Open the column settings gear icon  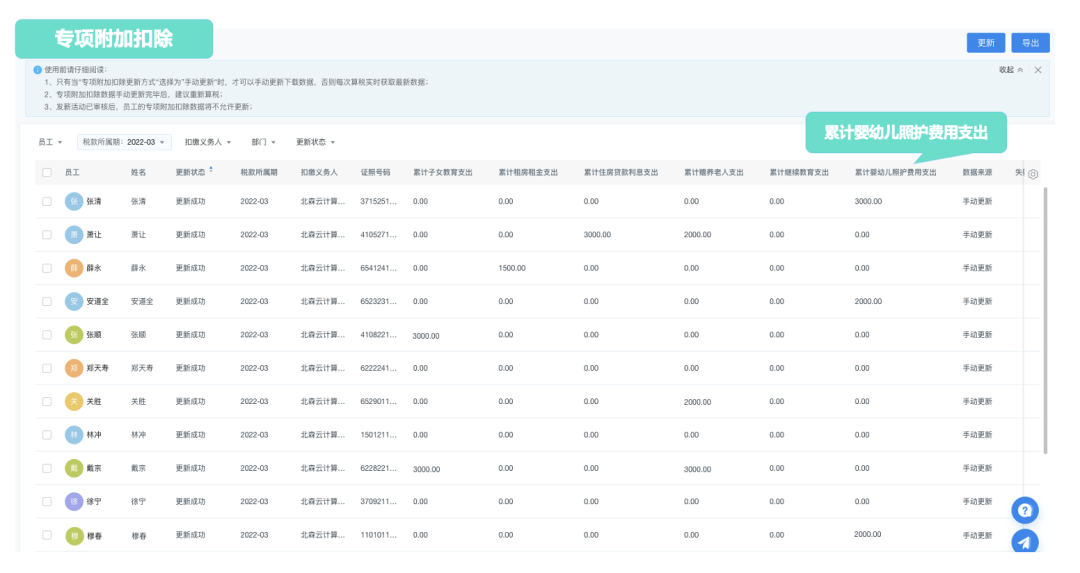tap(1032, 174)
